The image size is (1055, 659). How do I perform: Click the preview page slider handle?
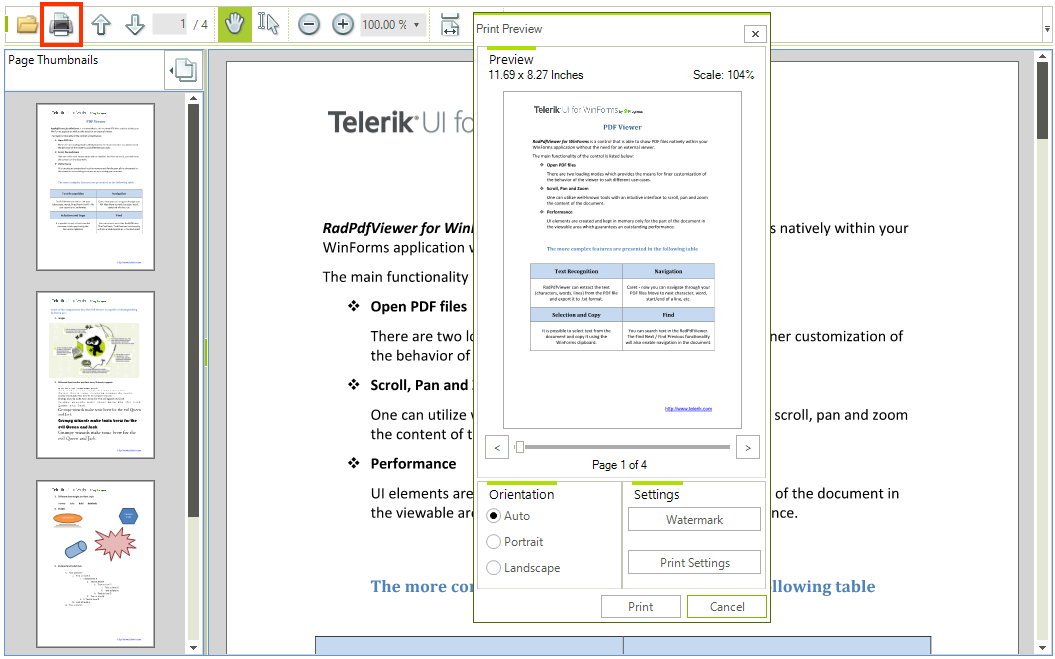(519, 447)
